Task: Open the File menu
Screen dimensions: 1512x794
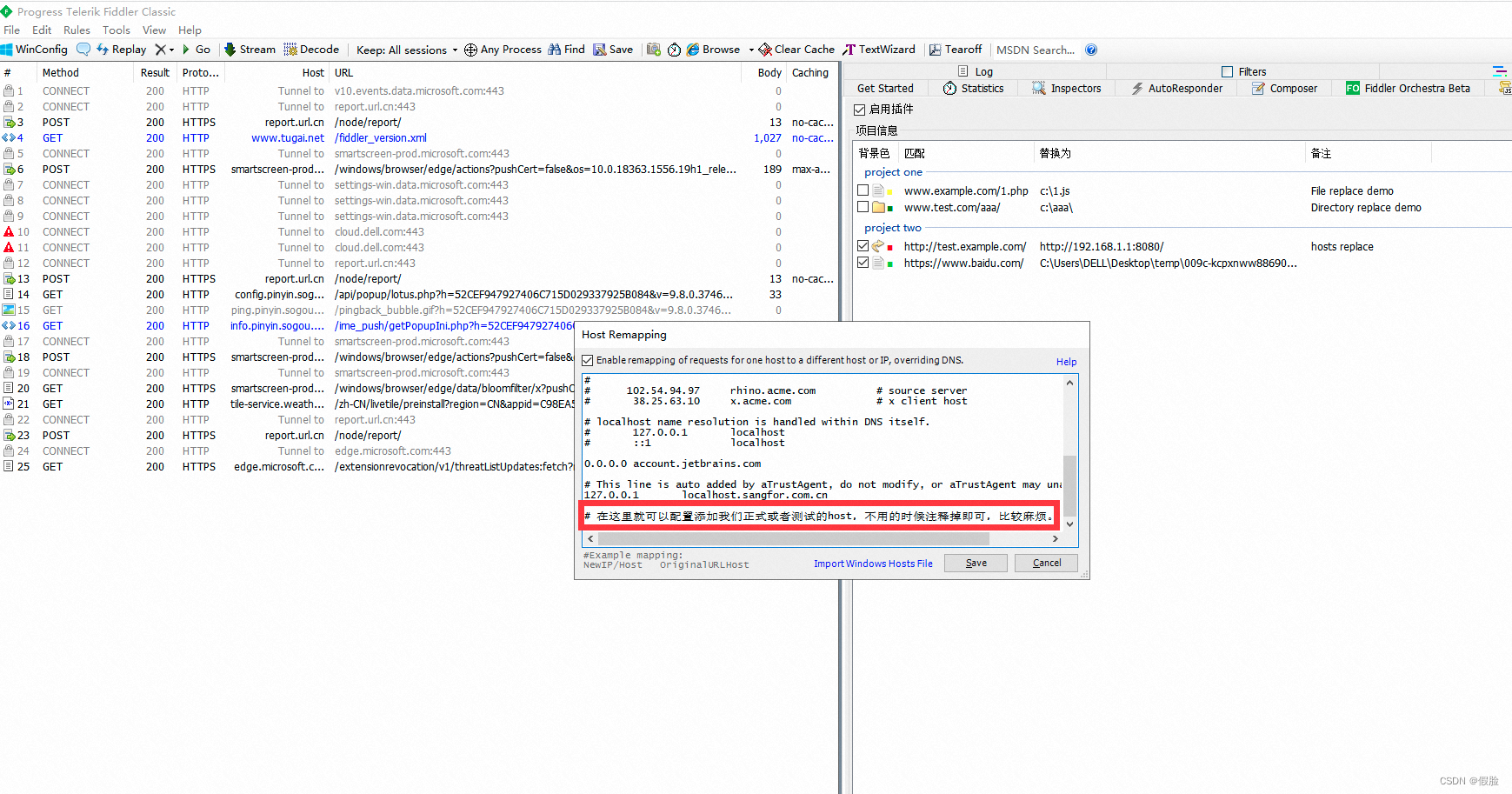Action: 12,30
